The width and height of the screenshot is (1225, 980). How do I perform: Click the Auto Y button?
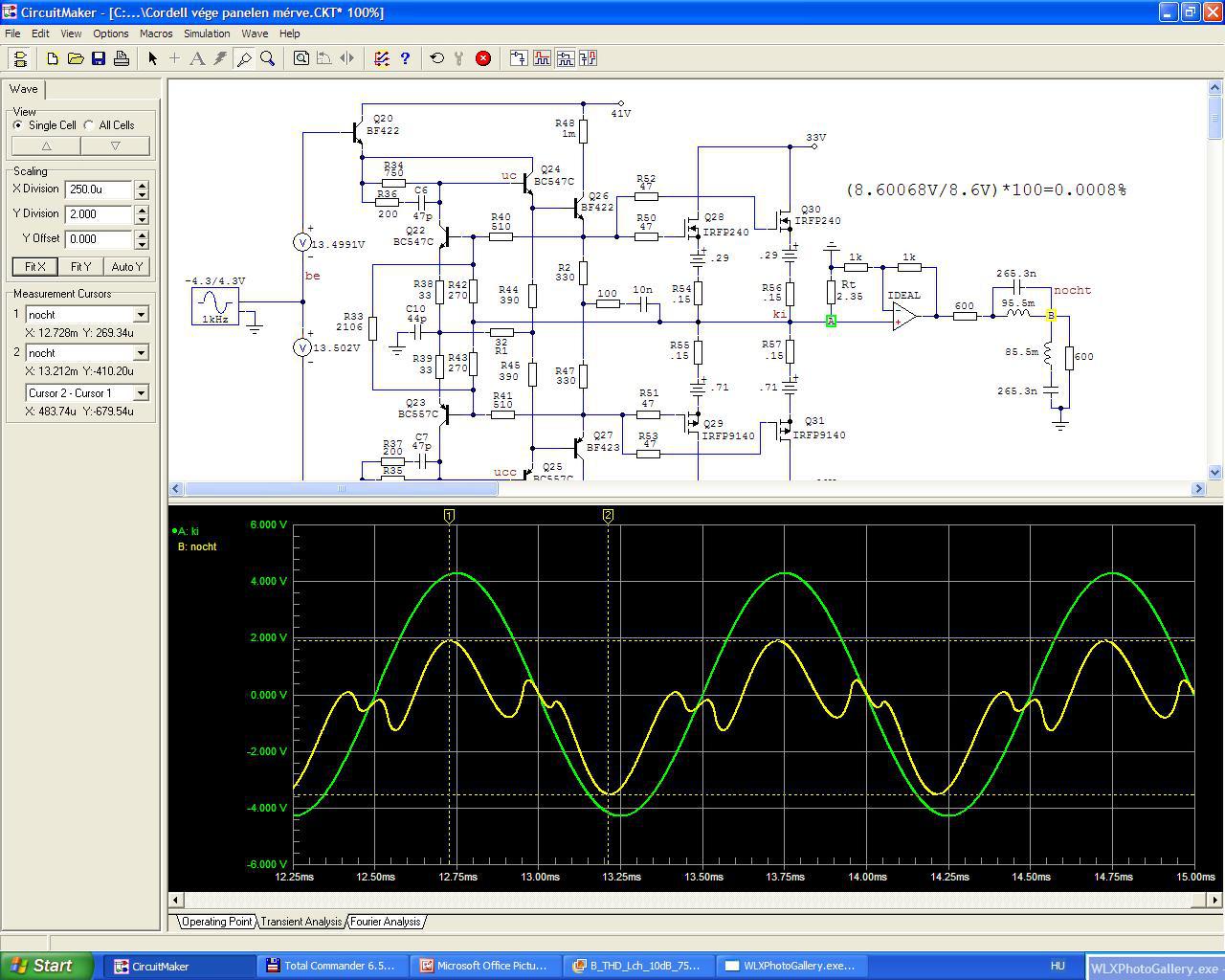tap(126, 267)
